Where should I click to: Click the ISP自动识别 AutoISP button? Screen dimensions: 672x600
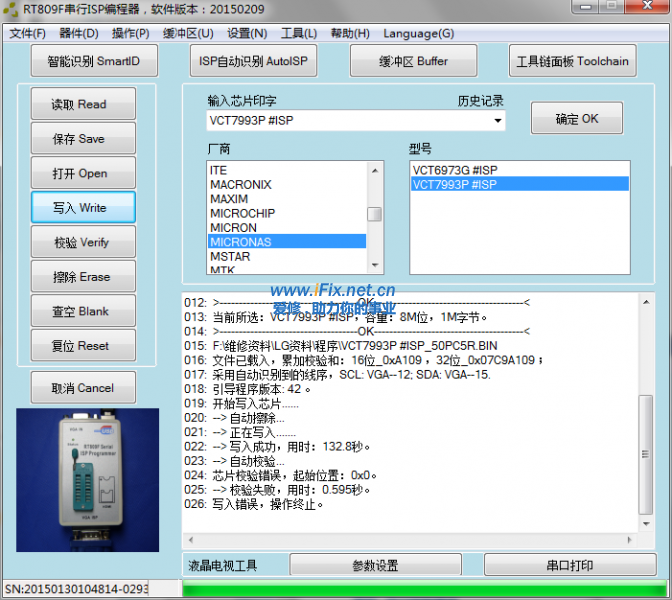point(253,61)
